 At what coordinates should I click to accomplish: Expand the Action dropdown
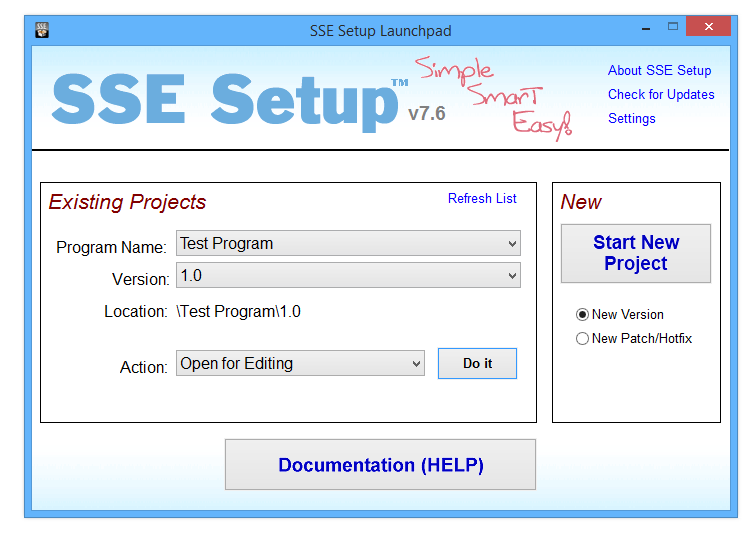point(300,364)
